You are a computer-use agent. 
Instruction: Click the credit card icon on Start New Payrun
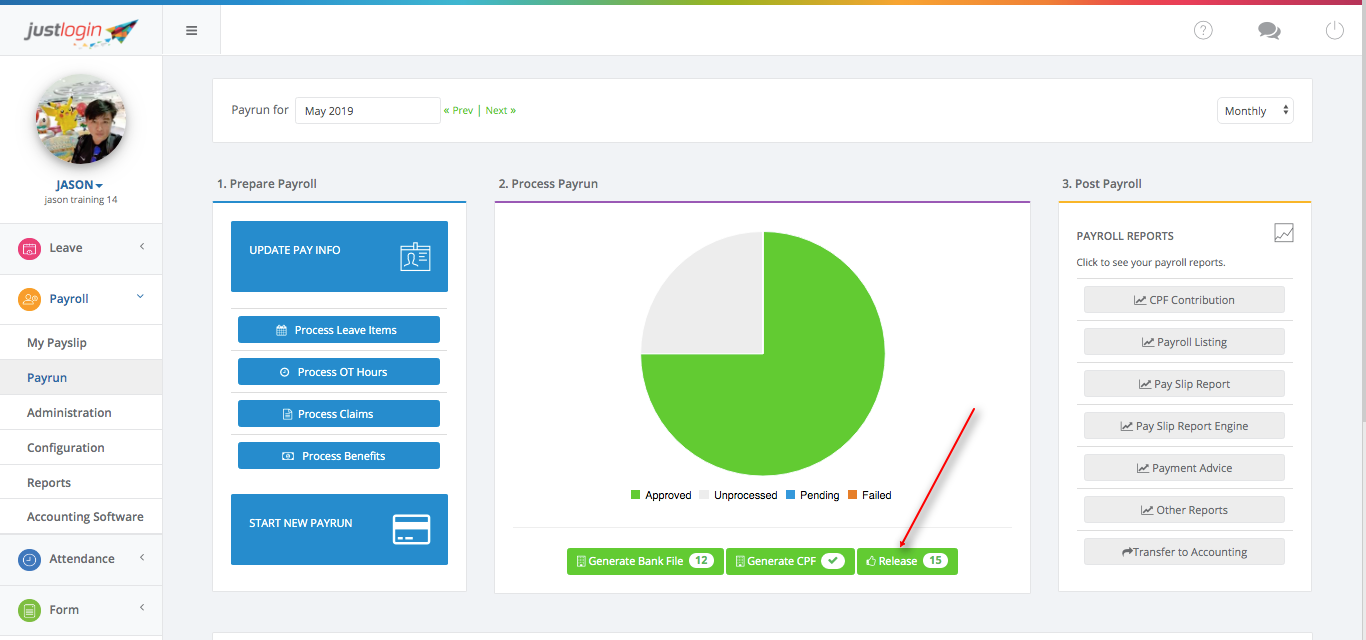tap(411, 529)
